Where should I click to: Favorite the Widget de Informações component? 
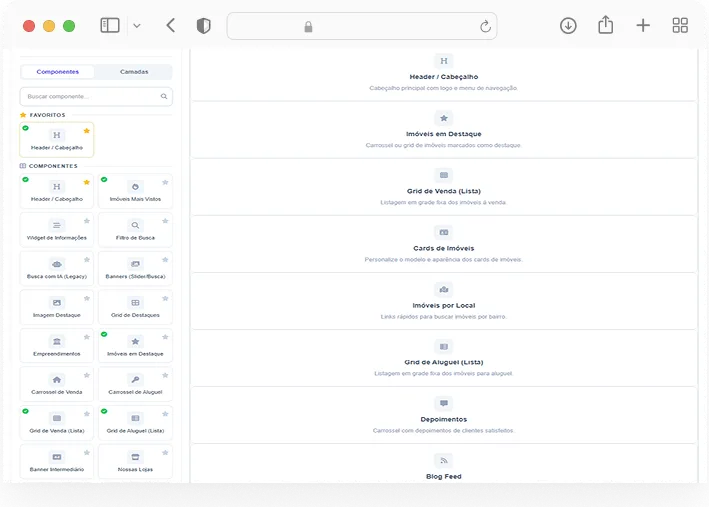tap(86, 221)
